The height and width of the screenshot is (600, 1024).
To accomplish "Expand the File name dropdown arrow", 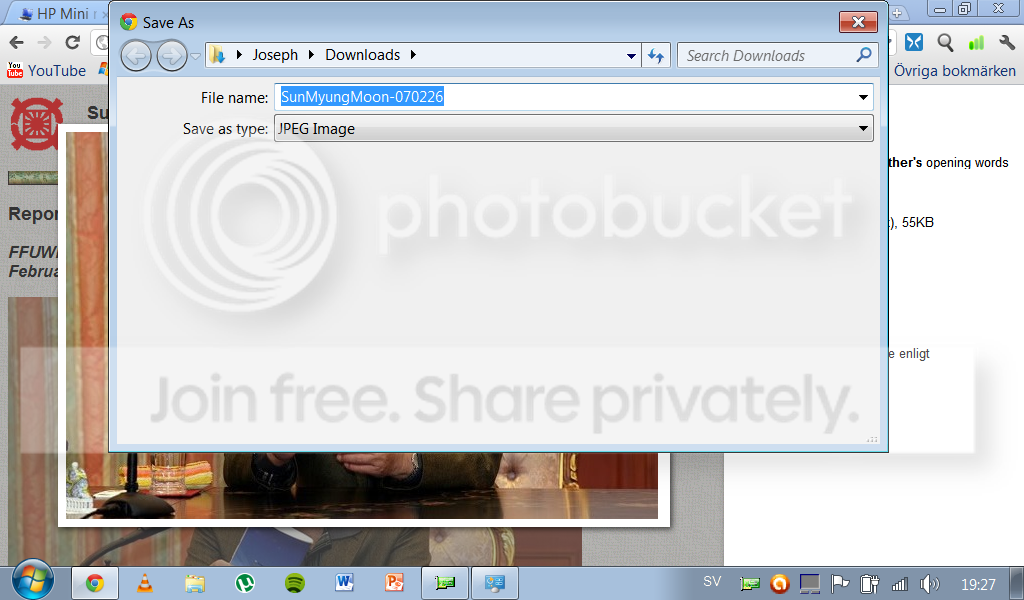I will pos(863,97).
